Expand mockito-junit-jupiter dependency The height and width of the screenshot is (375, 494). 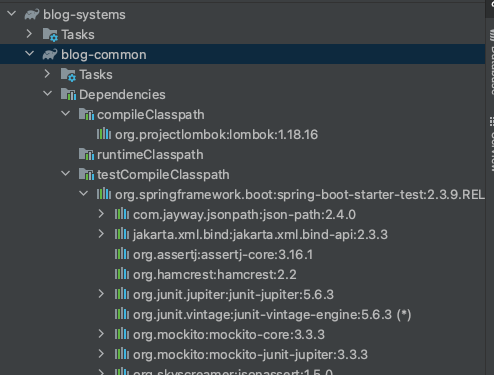pos(101,354)
